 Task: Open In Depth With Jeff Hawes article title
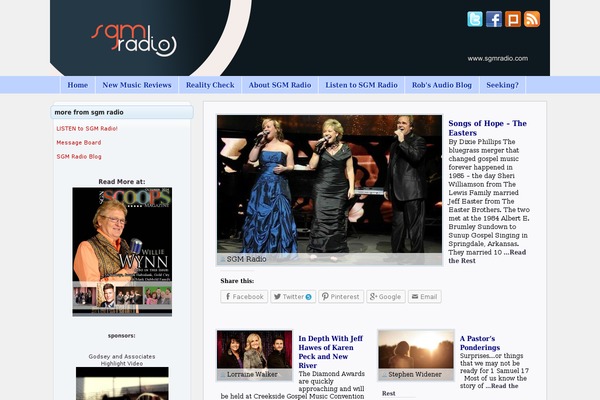tap(331, 352)
